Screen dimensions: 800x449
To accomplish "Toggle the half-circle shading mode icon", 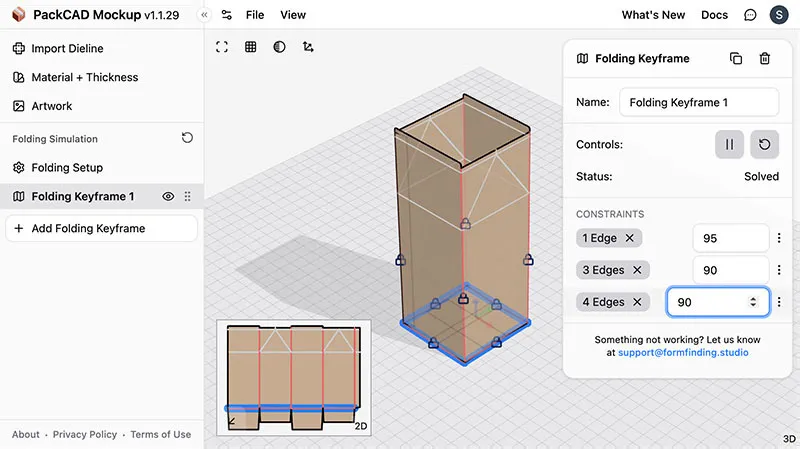I will point(279,47).
